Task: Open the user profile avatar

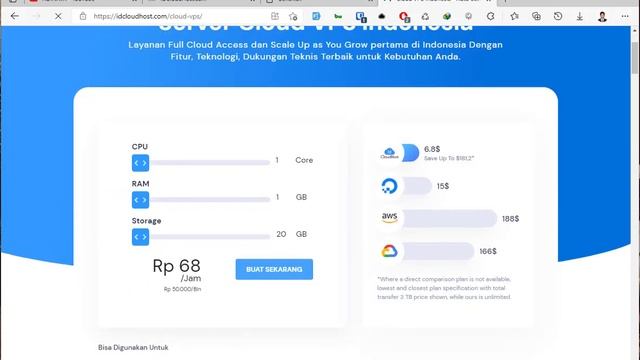Action: tap(602, 16)
